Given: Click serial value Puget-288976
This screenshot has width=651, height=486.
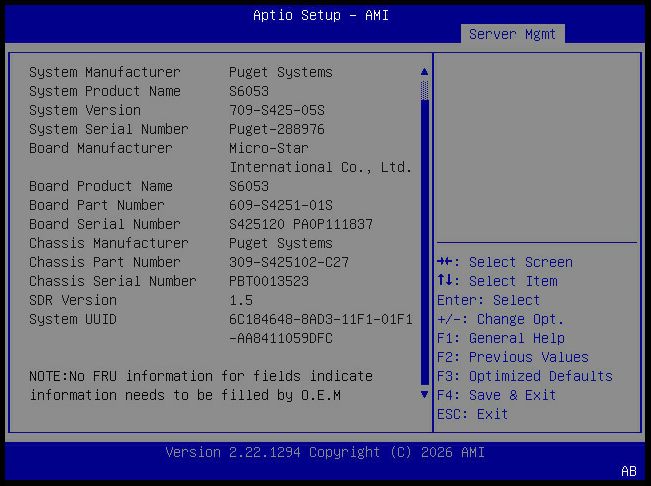Looking at the screenshot, I should 277,129.
